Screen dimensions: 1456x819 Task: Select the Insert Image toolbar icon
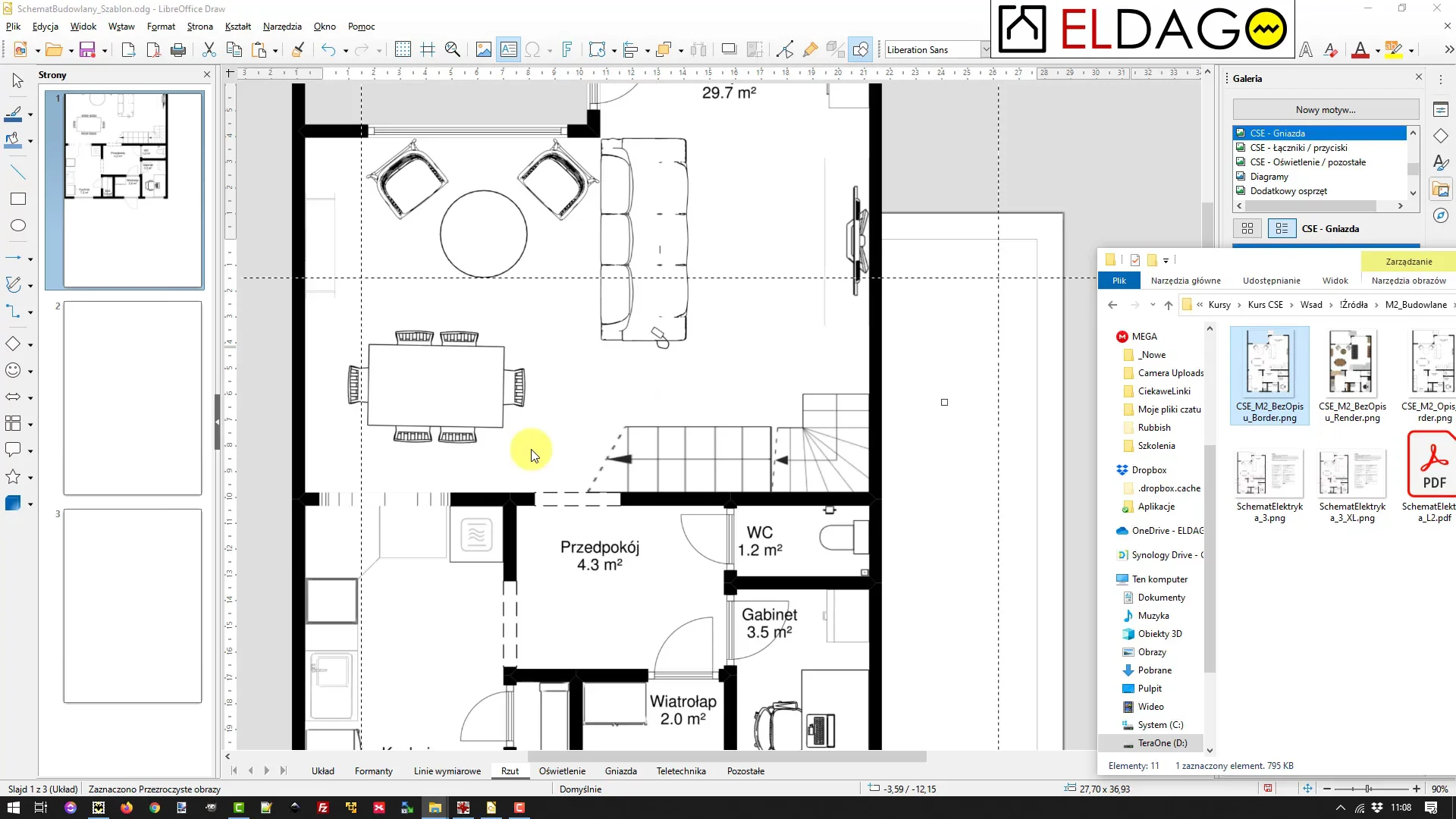[484, 50]
